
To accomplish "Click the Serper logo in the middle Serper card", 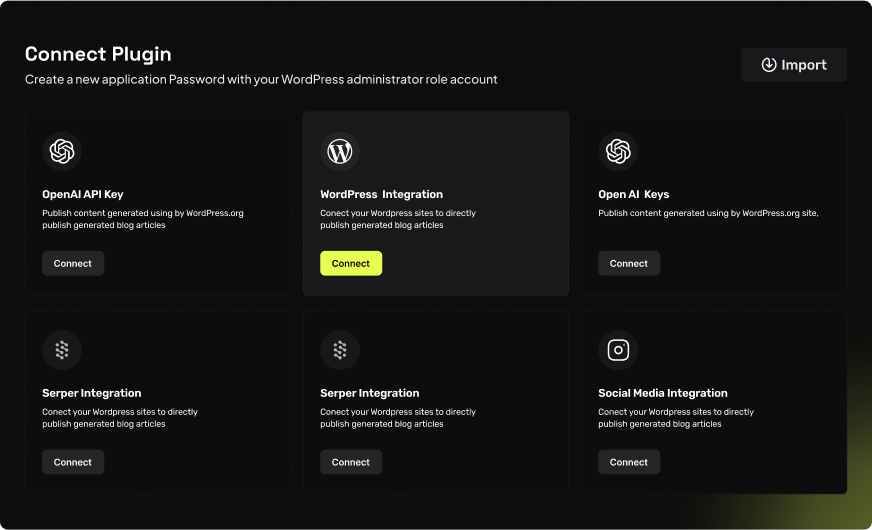I will 340,350.
